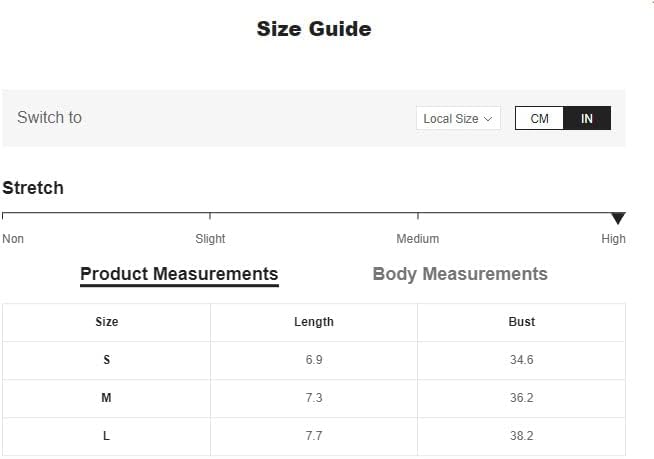Screen dimensions: 654x459
Task: Select the size L row label
Action: 107,436
